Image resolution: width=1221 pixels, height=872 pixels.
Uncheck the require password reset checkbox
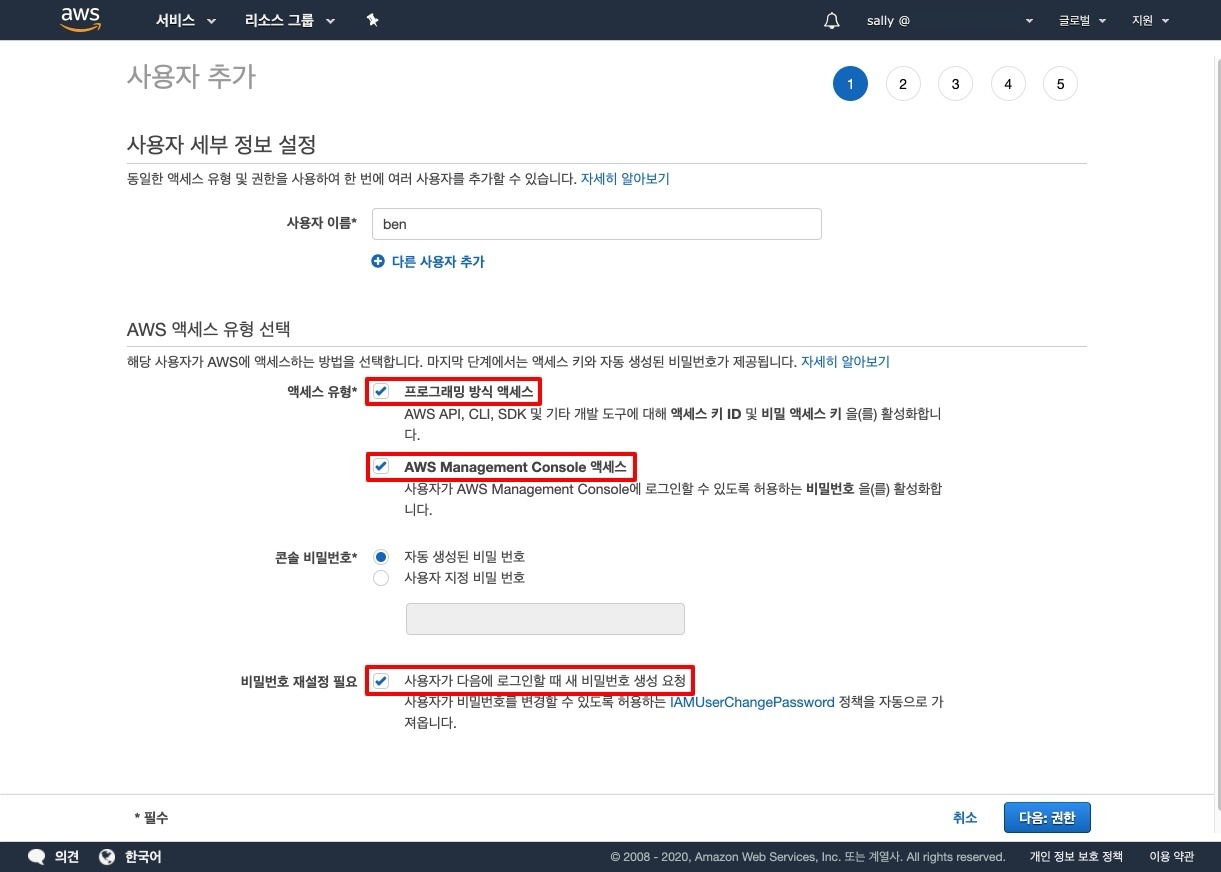click(x=381, y=681)
